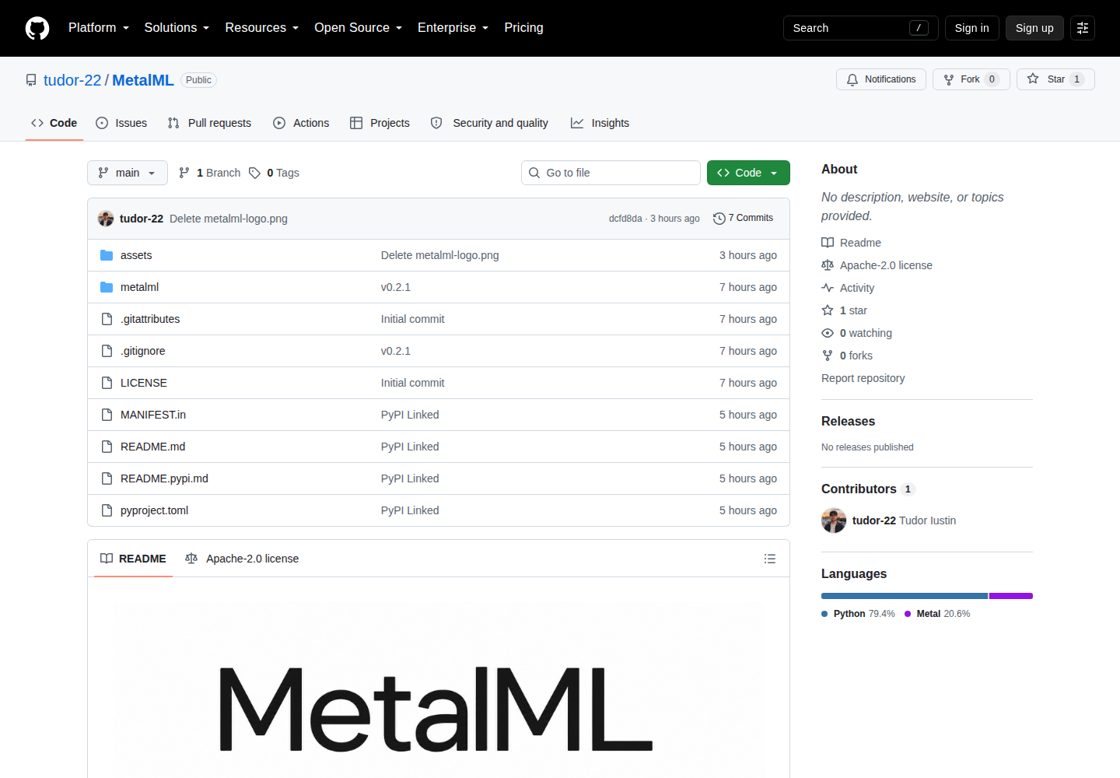Star the MetalML repository
Viewport: 1120px width, 778px height.
click(1055, 79)
